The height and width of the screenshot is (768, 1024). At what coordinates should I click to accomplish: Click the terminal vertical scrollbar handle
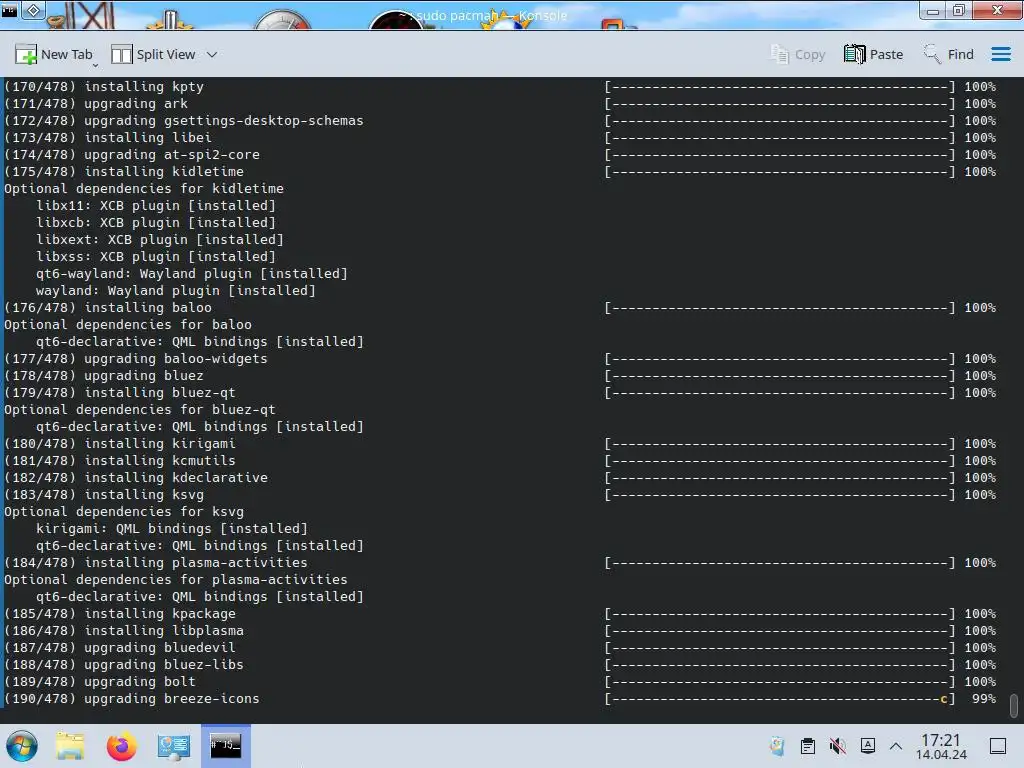(x=1014, y=705)
